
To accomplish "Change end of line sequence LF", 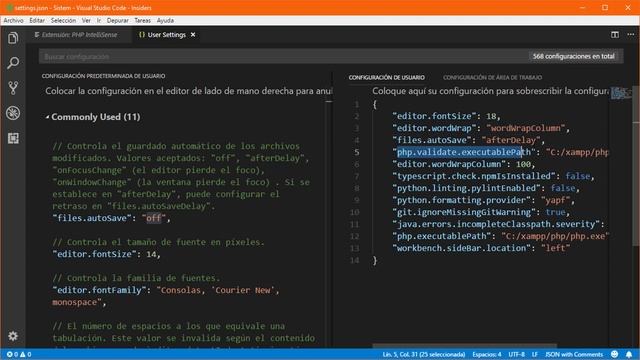I will point(535,354).
